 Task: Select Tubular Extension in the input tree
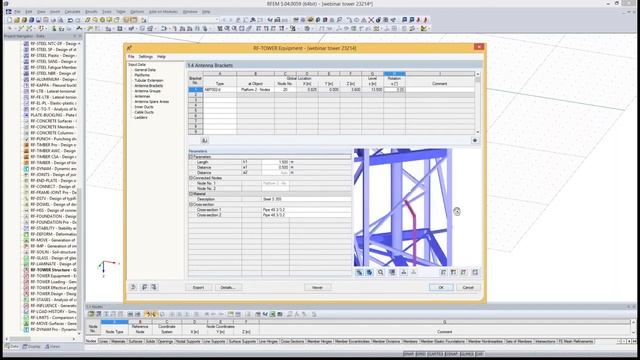[x=149, y=80]
